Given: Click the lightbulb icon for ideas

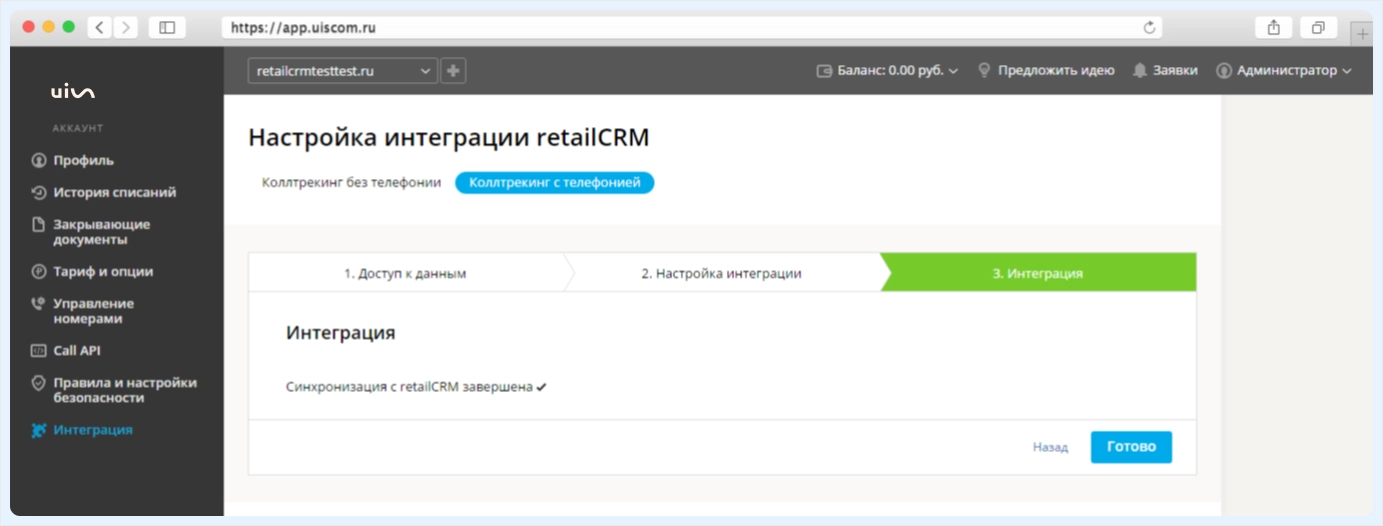Looking at the screenshot, I should [x=984, y=71].
